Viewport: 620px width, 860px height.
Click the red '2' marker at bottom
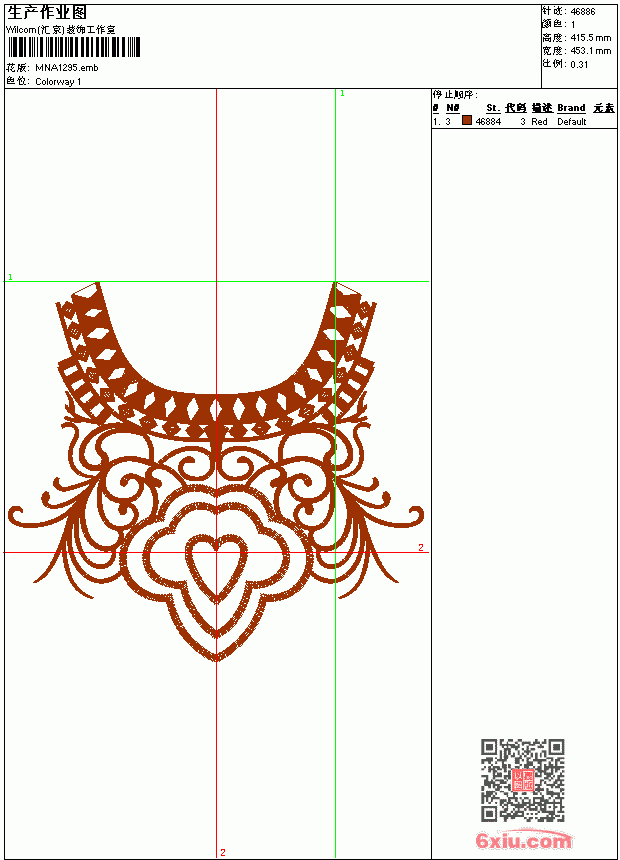223,852
